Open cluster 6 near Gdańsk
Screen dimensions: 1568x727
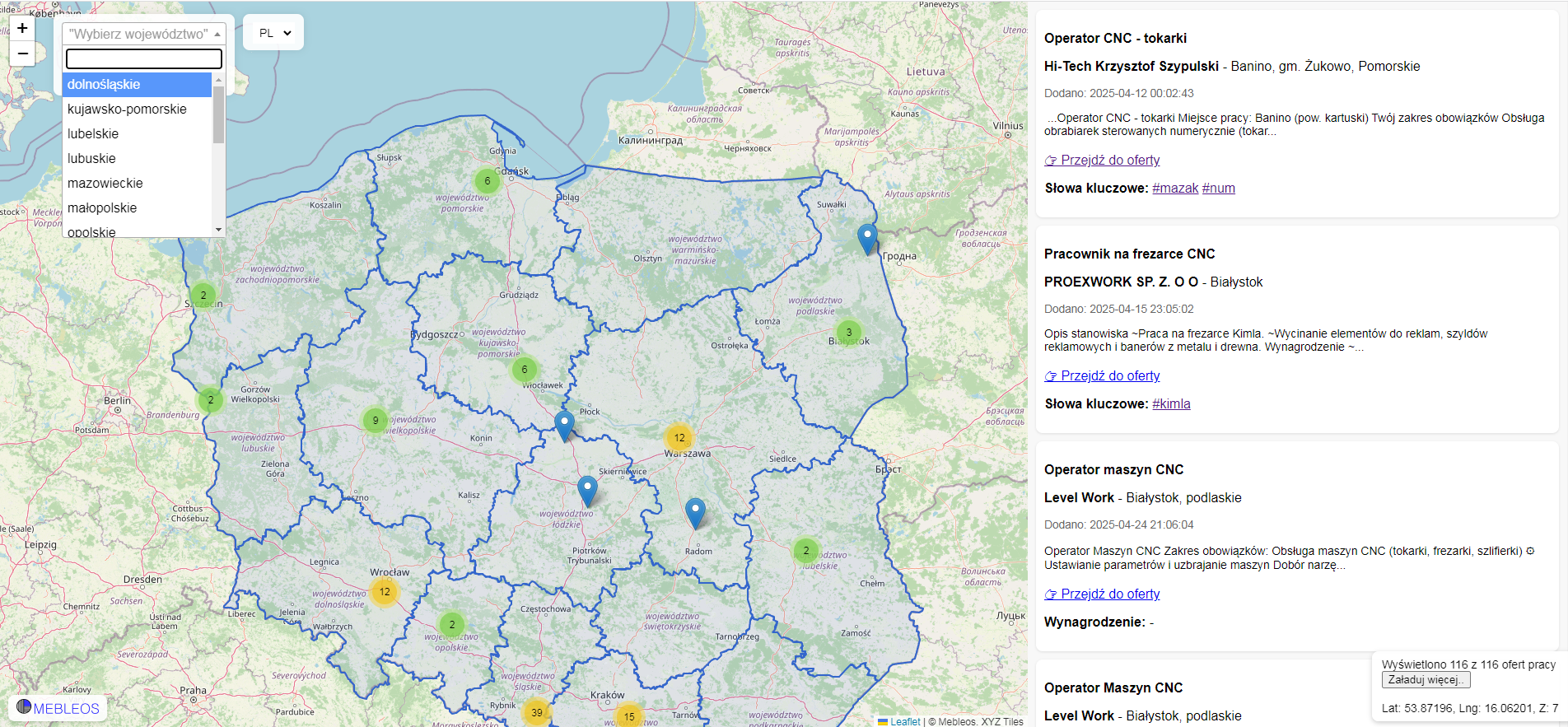488,181
